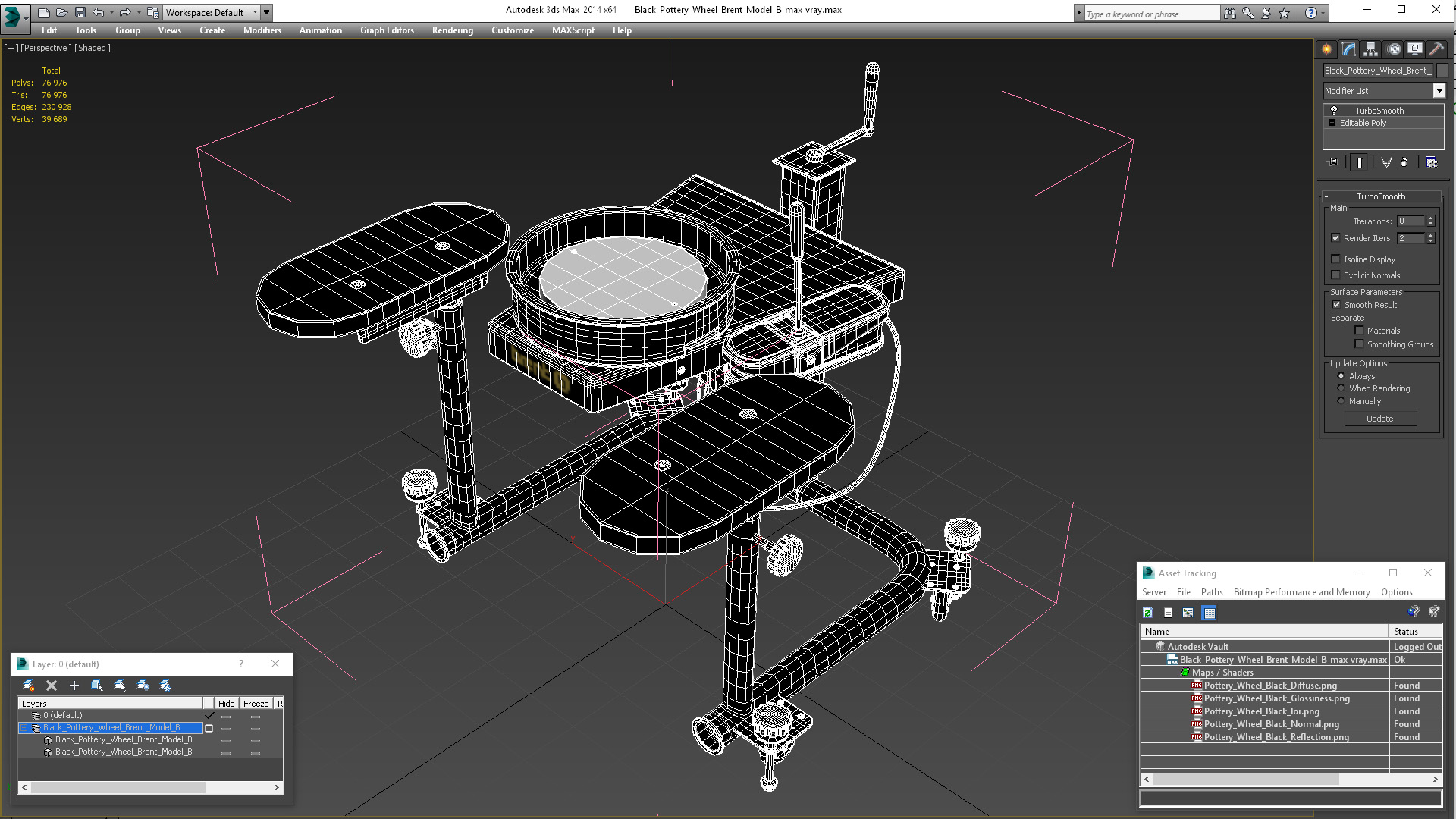Image resolution: width=1456 pixels, height=819 pixels.
Task: Click Status Log icon in Asset Tracking
Action: point(1168,613)
